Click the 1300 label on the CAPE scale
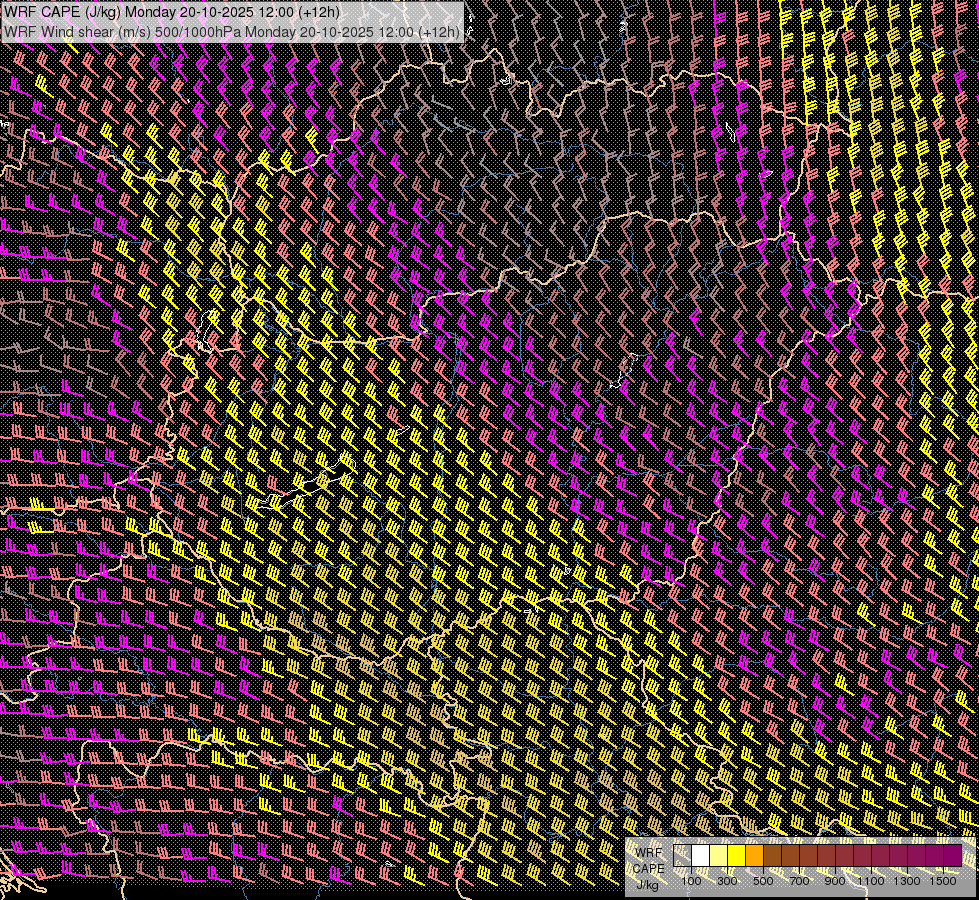 (907, 881)
